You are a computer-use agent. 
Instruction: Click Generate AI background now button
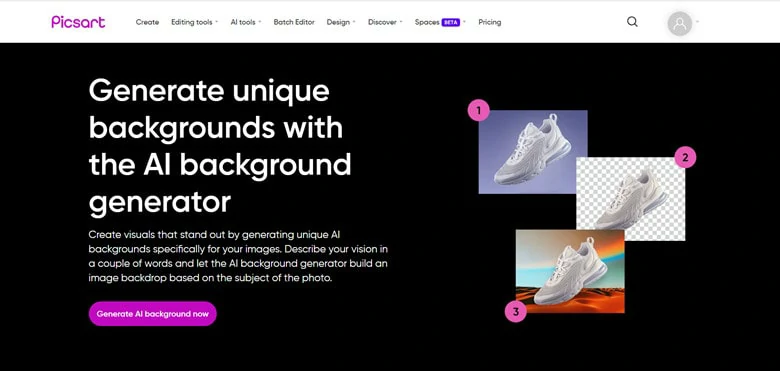153,314
